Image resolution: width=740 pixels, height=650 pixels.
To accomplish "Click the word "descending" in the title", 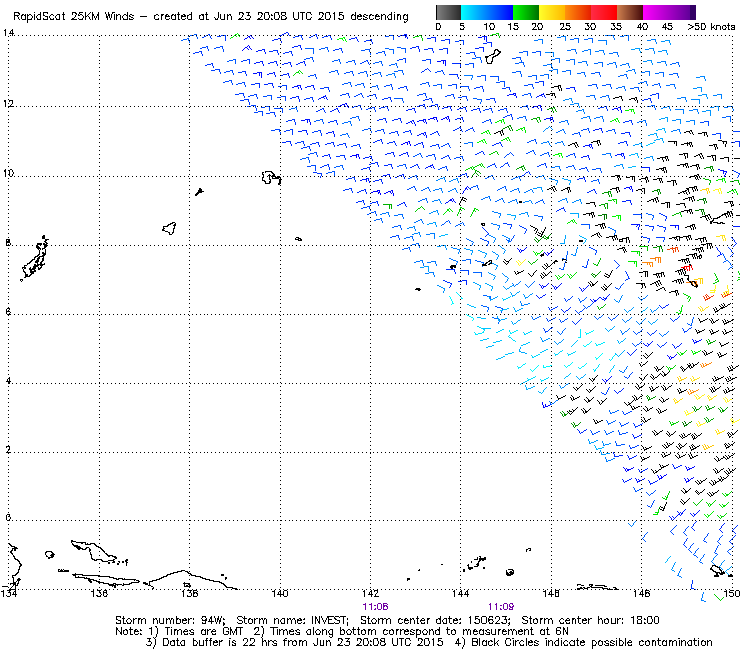I will [x=379, y=16].
